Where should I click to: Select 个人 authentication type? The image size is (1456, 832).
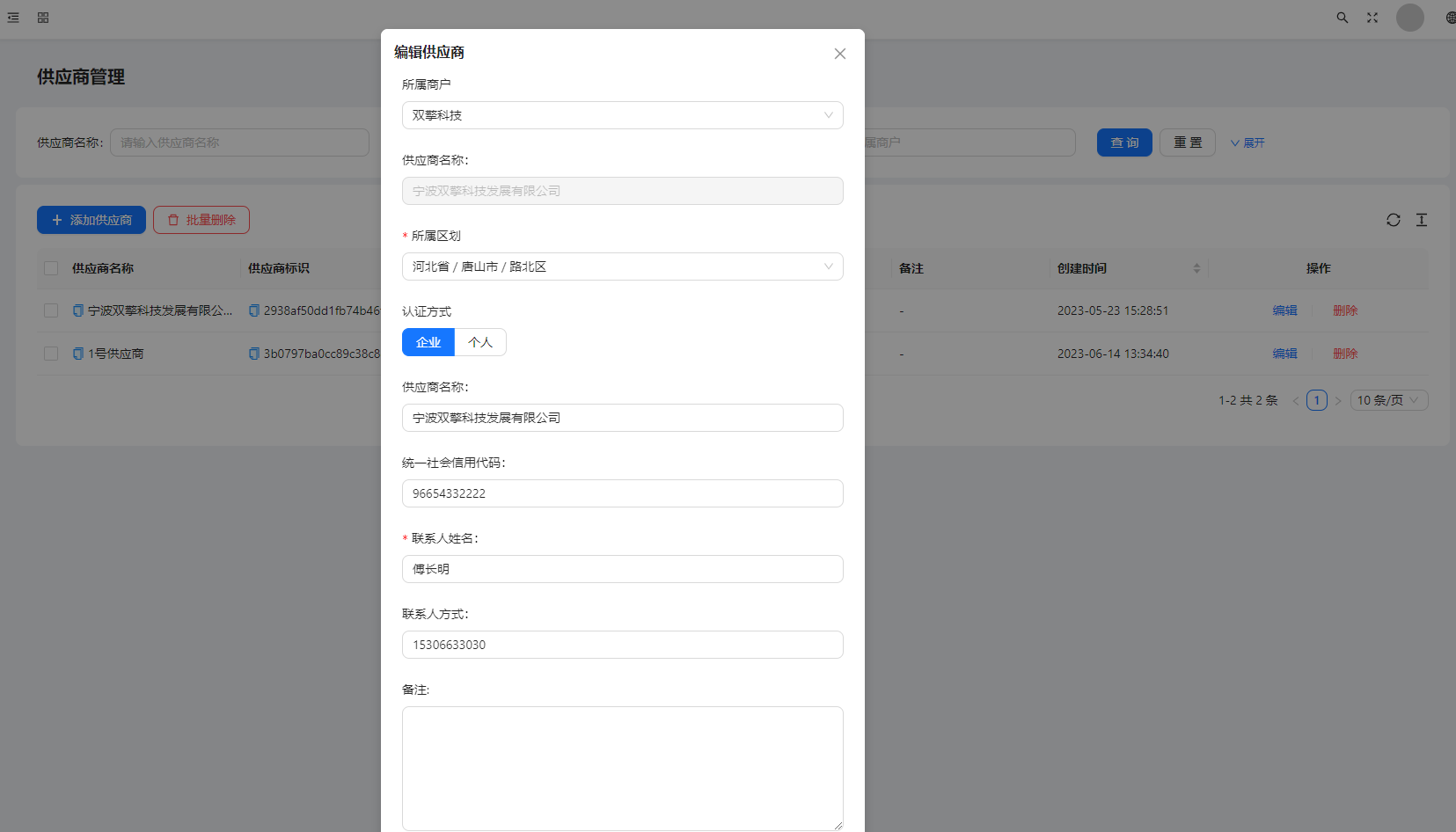[480, 342]
